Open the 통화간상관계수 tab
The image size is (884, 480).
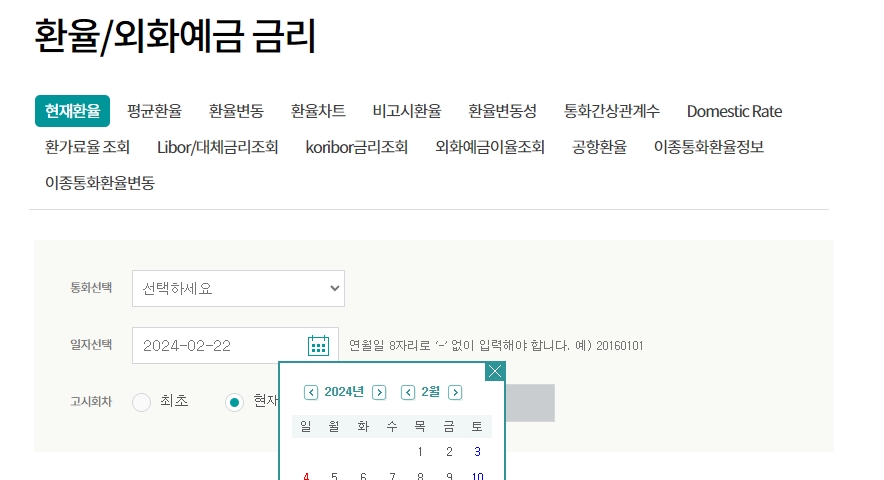612,111
